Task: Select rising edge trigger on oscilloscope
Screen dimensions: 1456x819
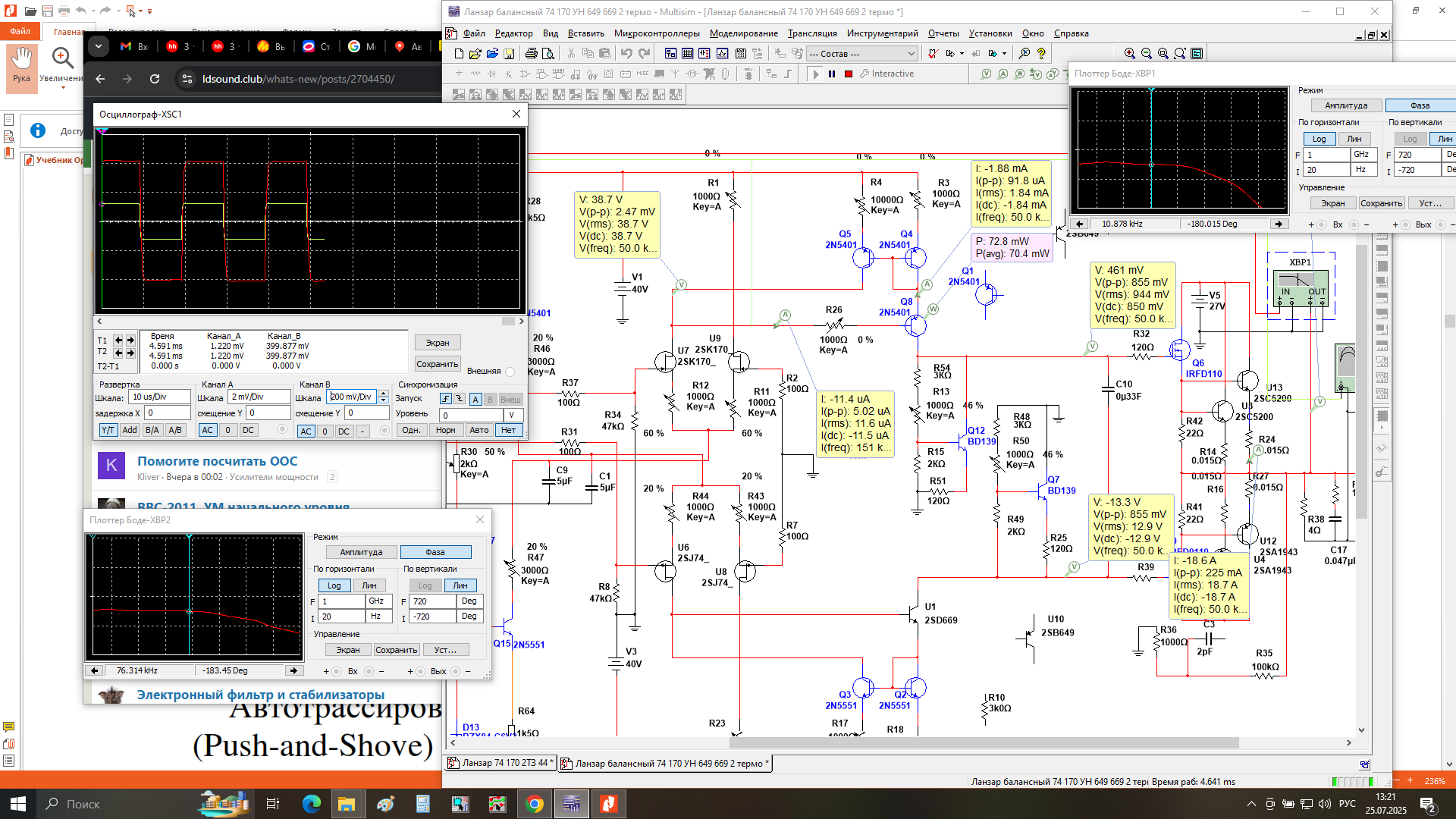Action: click(446, 399)
